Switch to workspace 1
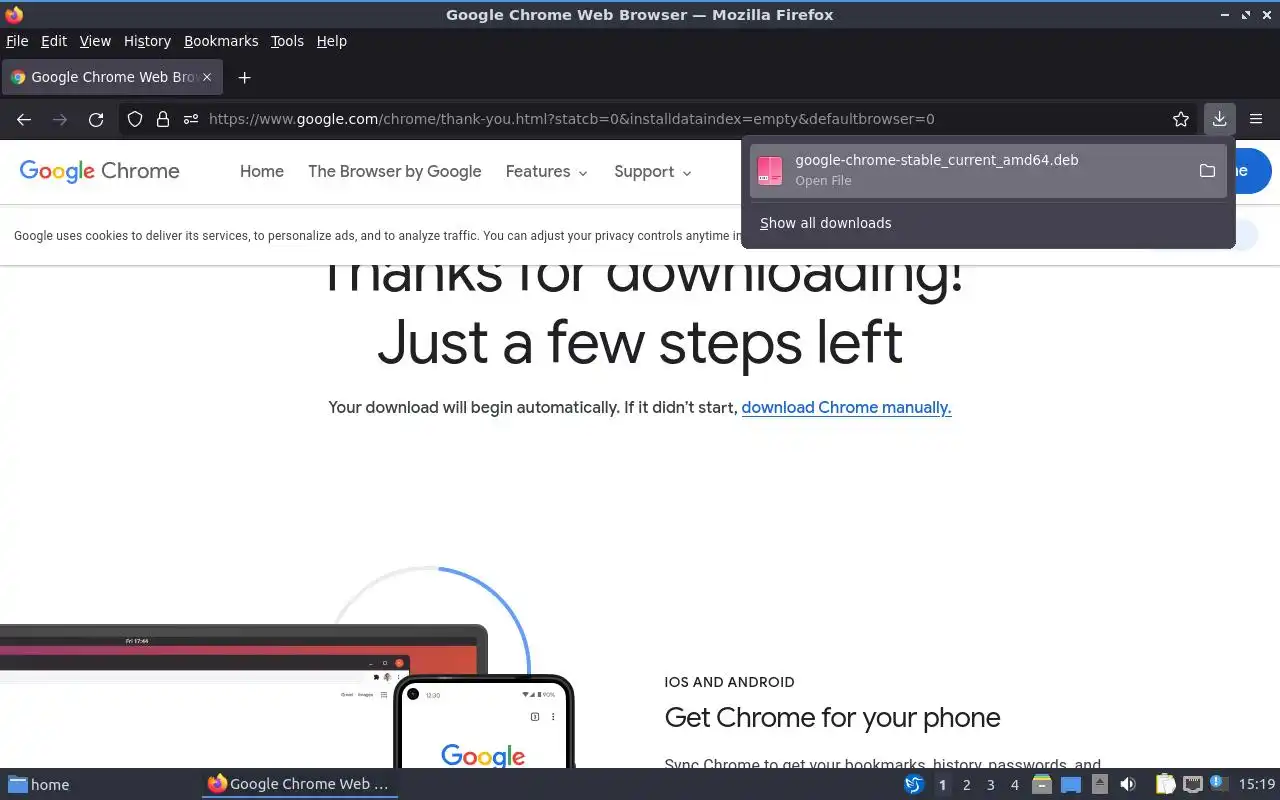This screenshot has width=1280, height=800. coord(942,785)
